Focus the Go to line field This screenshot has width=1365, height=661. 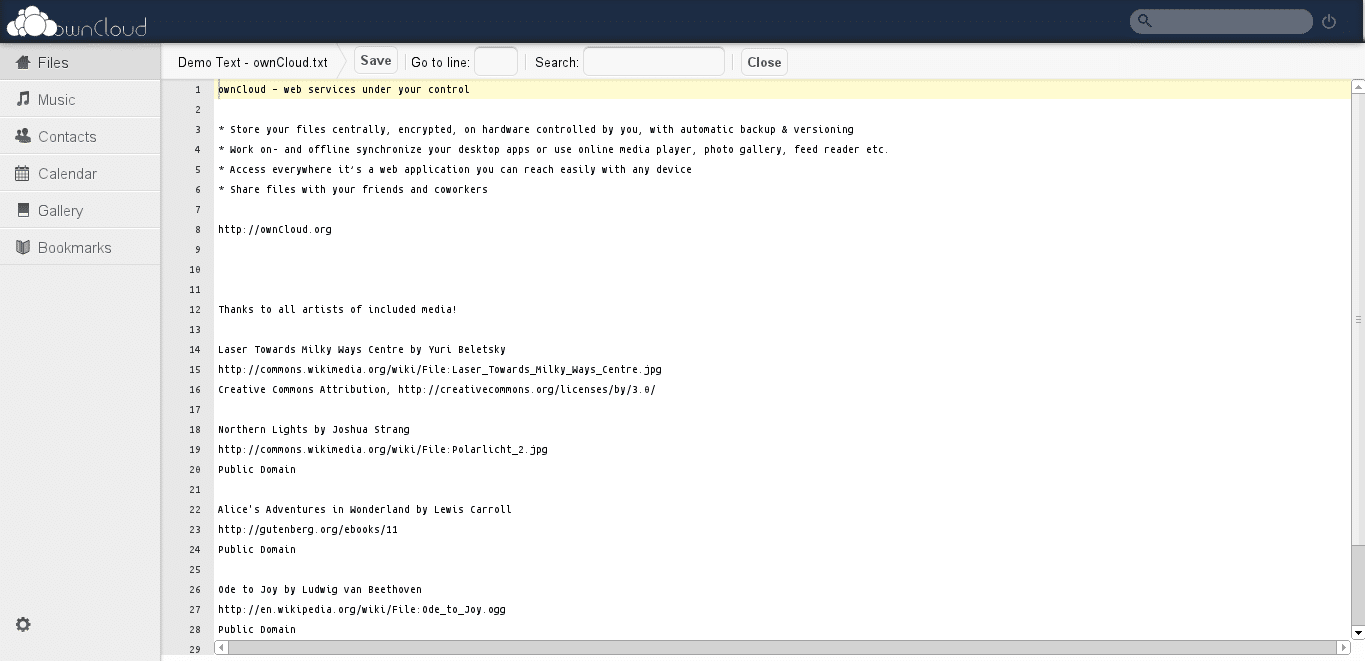[x=496, y=62]
